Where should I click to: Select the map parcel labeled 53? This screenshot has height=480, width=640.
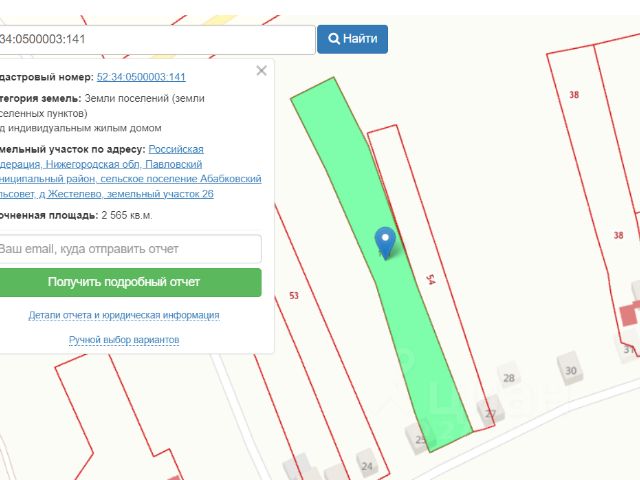click(x=294, y=296)
